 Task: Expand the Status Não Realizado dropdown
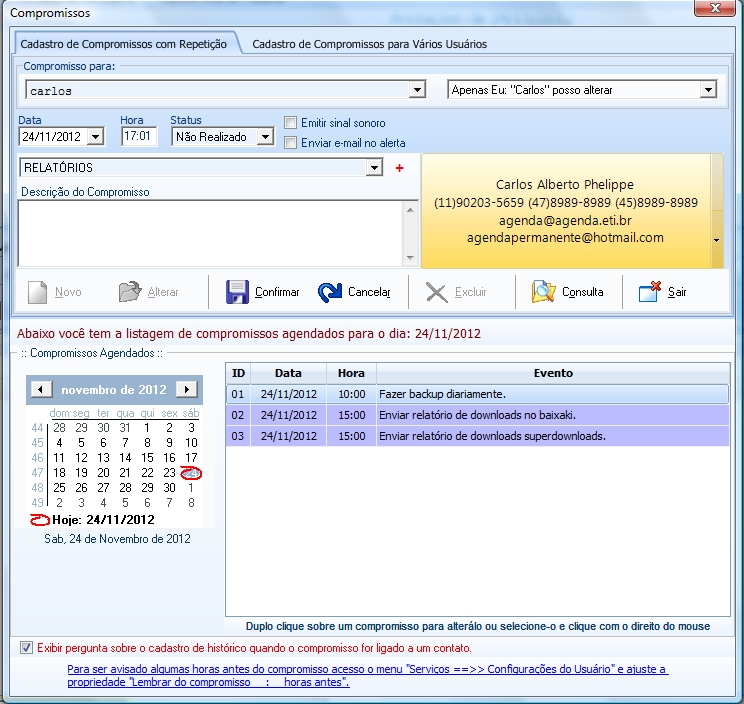pyautogui.click(x=265, y=137)
